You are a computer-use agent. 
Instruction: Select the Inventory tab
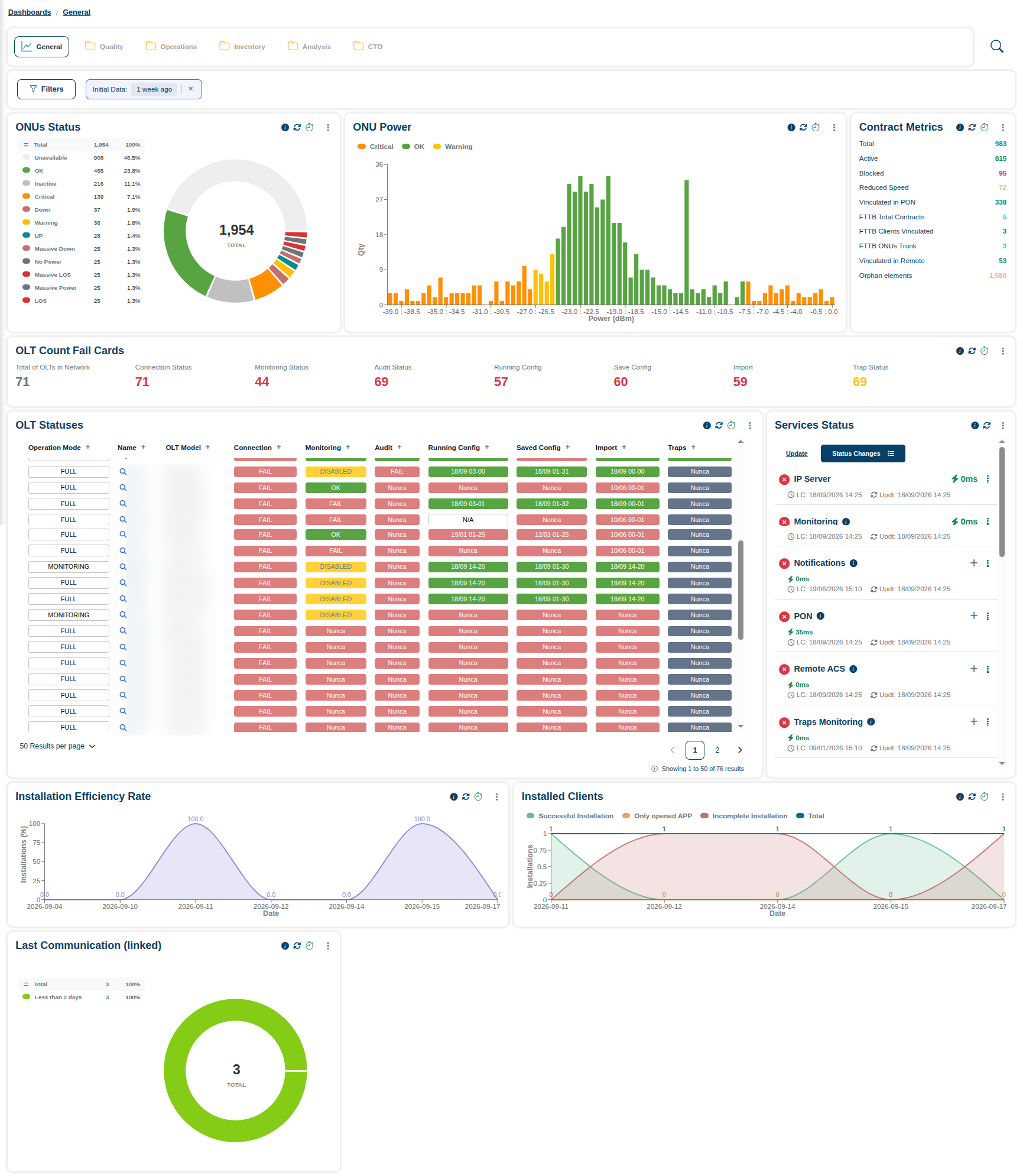[242, 46]
